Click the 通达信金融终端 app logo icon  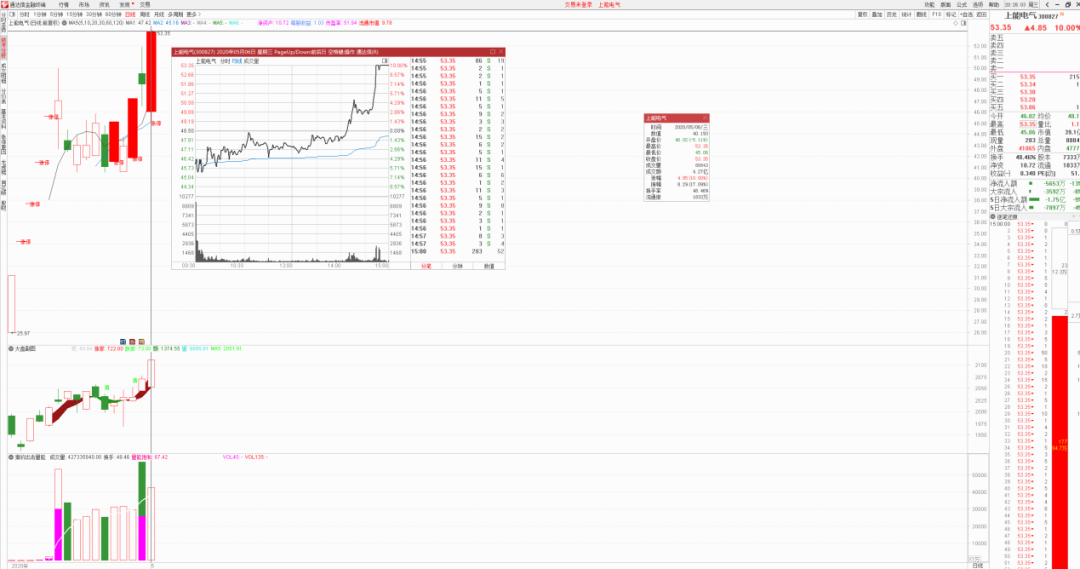pyautogui.click(x=4, y=4)
